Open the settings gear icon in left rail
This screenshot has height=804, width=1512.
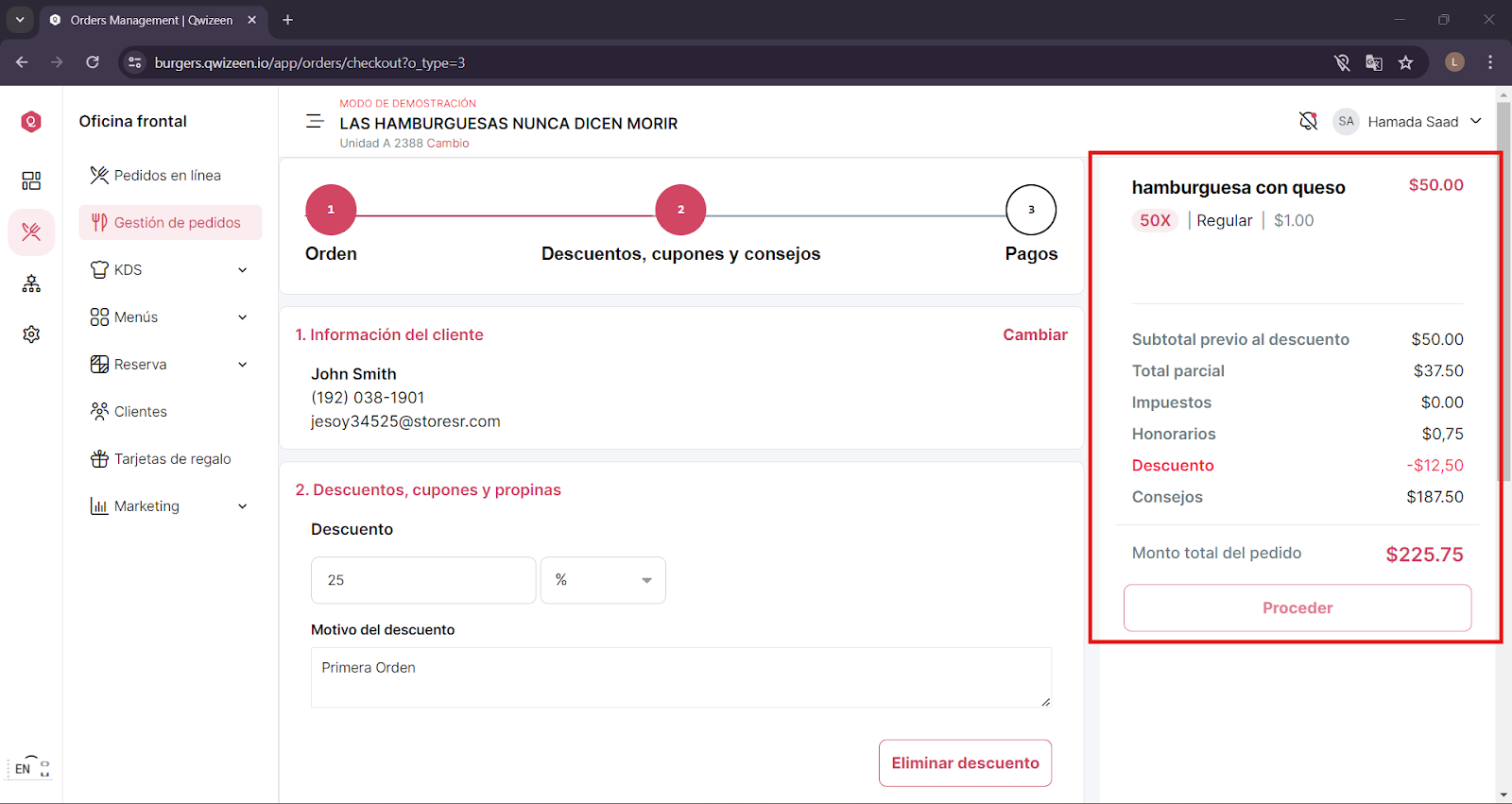point(31,334)
